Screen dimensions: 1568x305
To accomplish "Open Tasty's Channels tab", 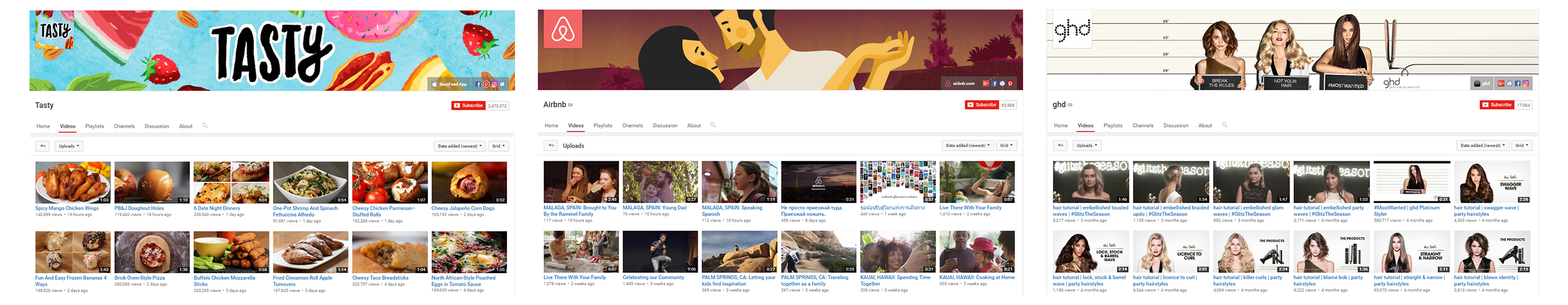I will pos(124,126).
